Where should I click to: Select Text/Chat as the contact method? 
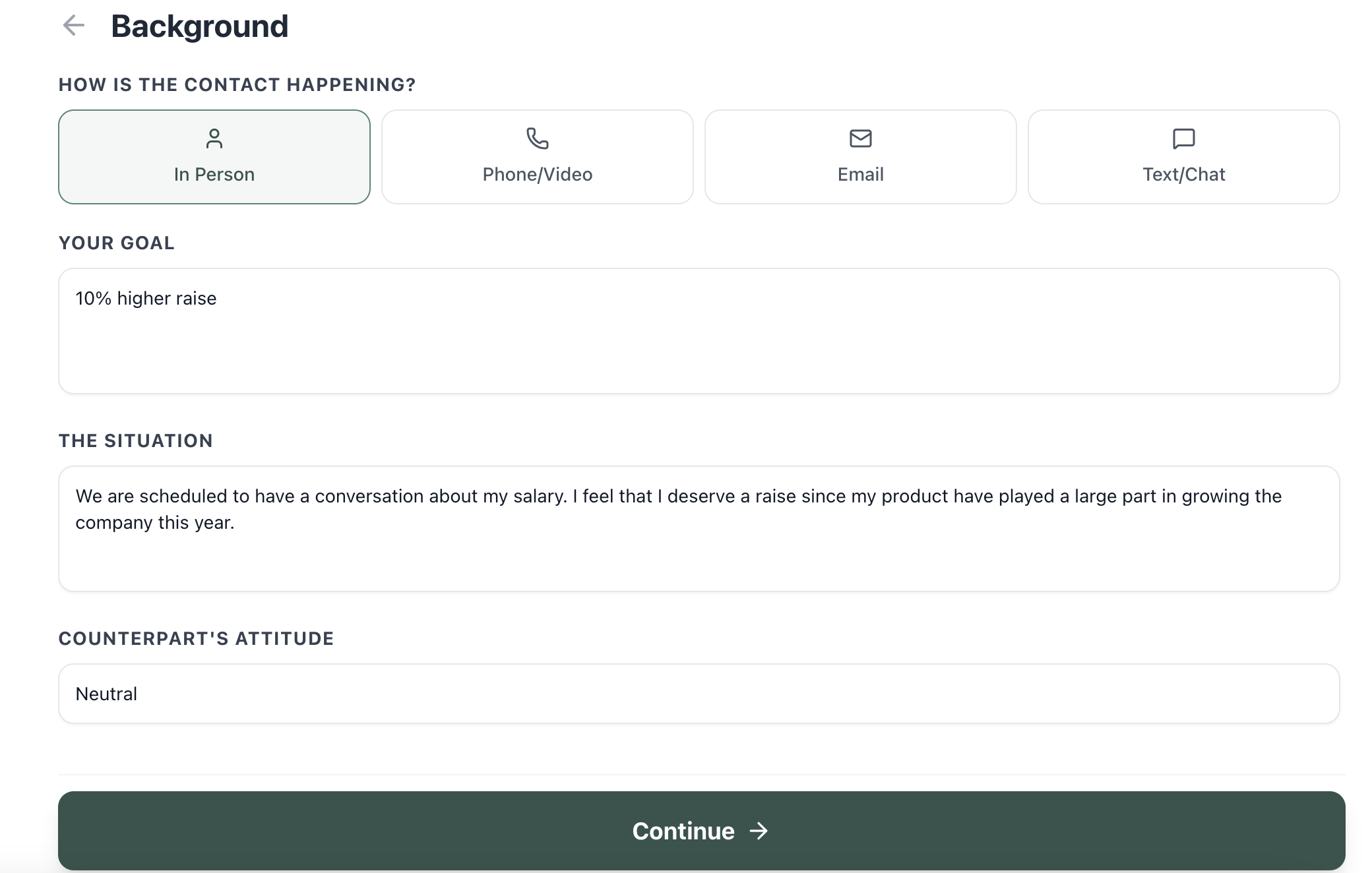[1183, 156]
